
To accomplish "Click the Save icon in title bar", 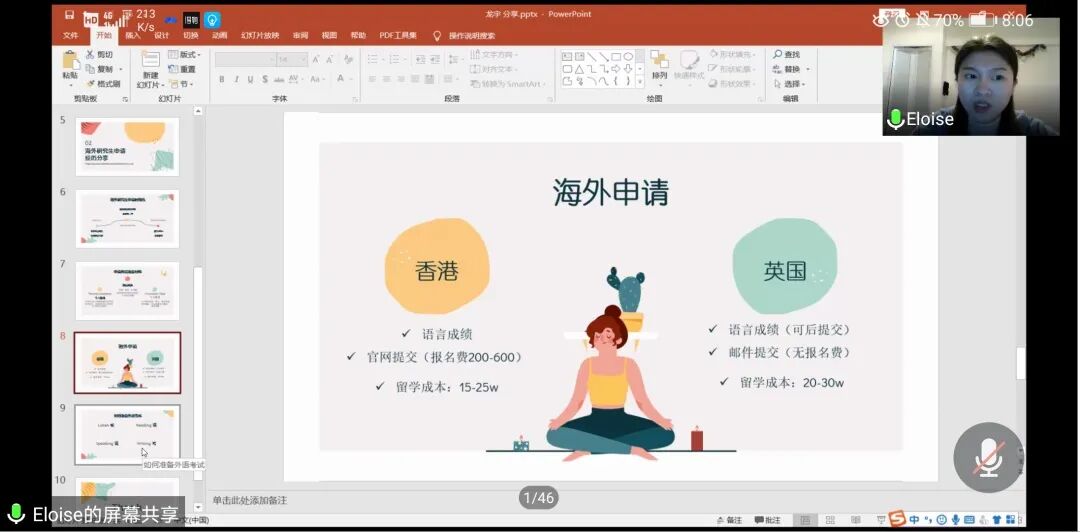I will click(x=69, y=15).
